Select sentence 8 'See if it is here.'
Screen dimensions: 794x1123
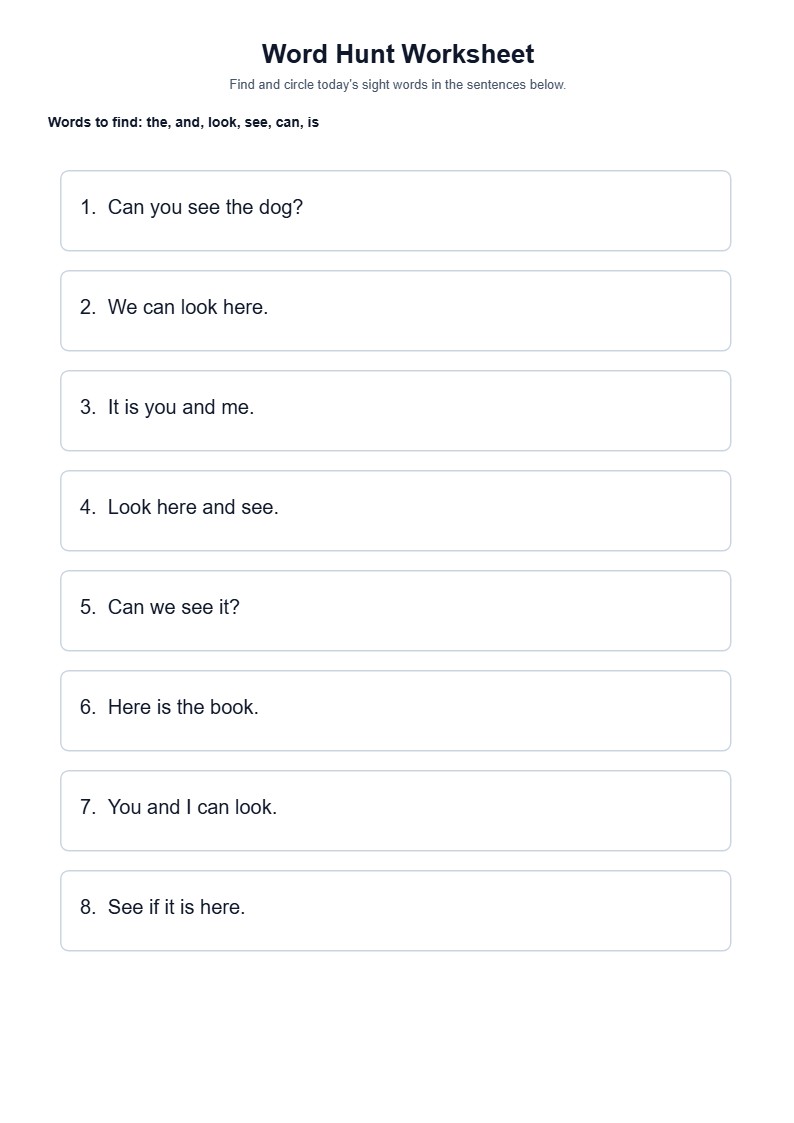[x=395, y=911]
